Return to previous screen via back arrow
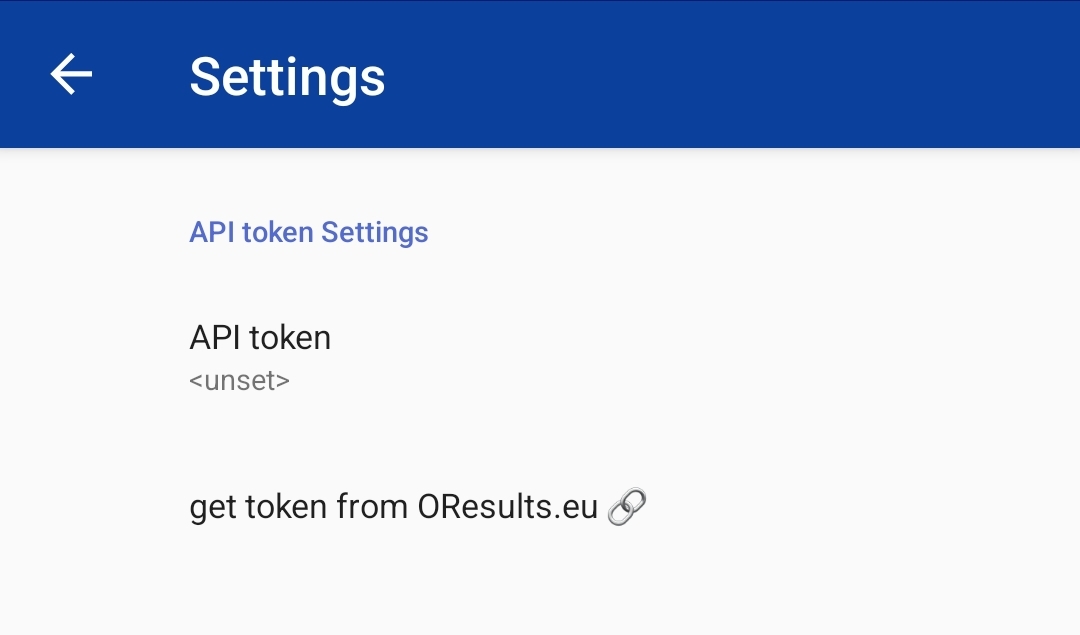Viewport: 1080px width, 635px height. 70,73
